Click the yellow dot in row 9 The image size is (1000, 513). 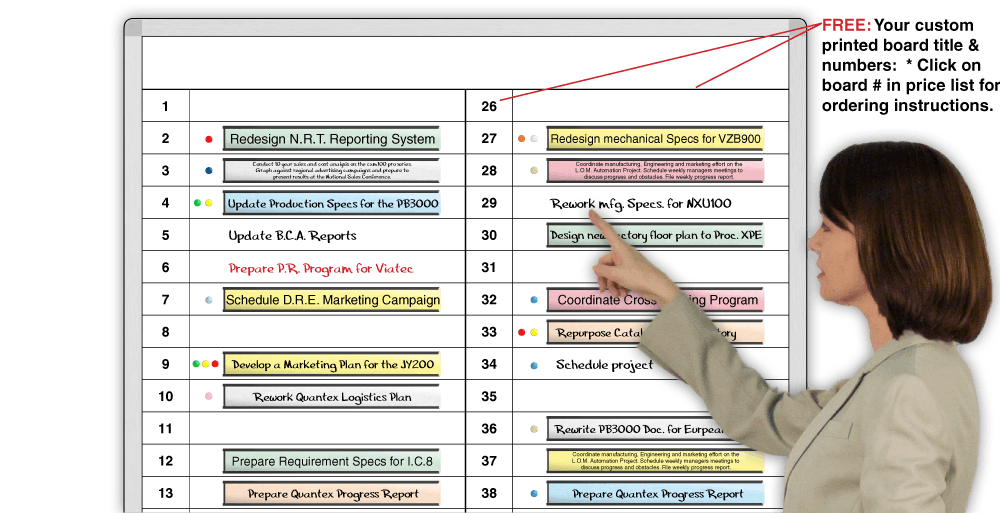click(206, 364)
